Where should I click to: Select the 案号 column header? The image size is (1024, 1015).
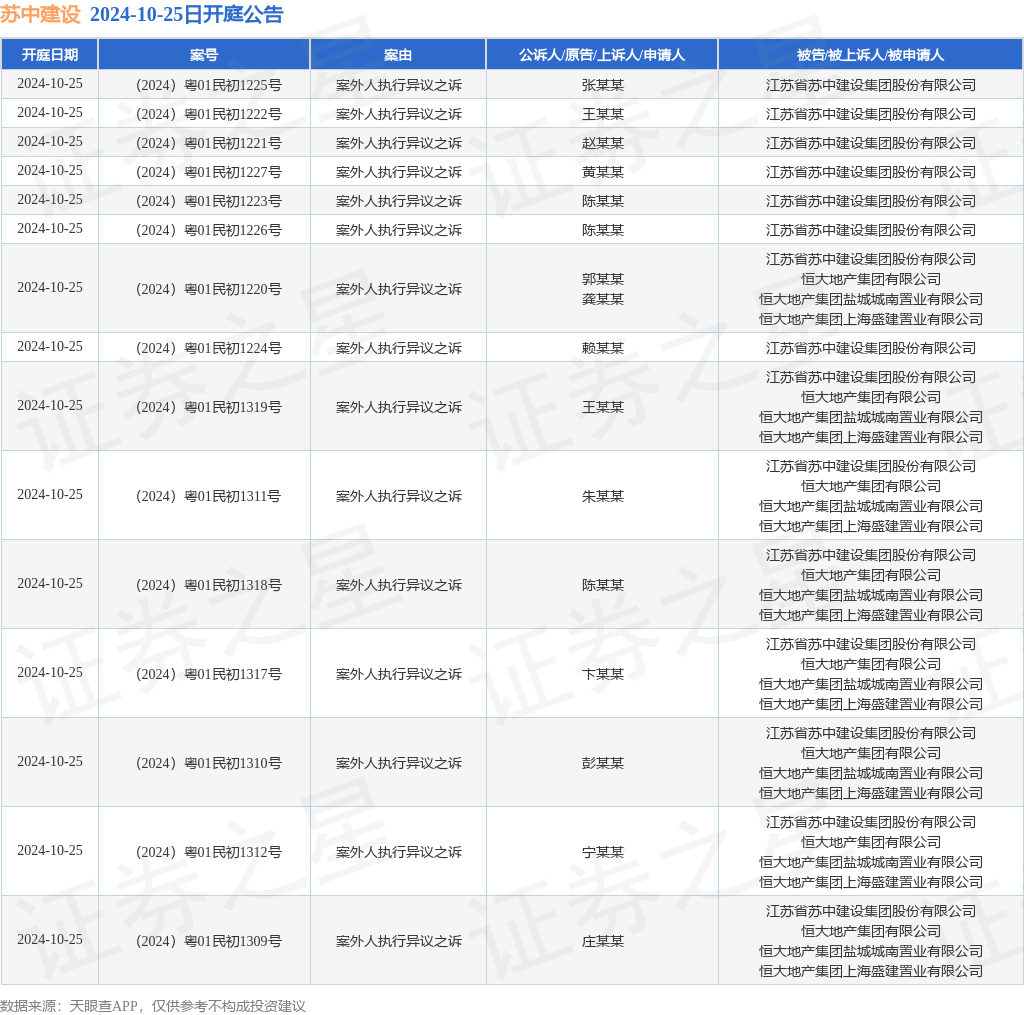204,55
